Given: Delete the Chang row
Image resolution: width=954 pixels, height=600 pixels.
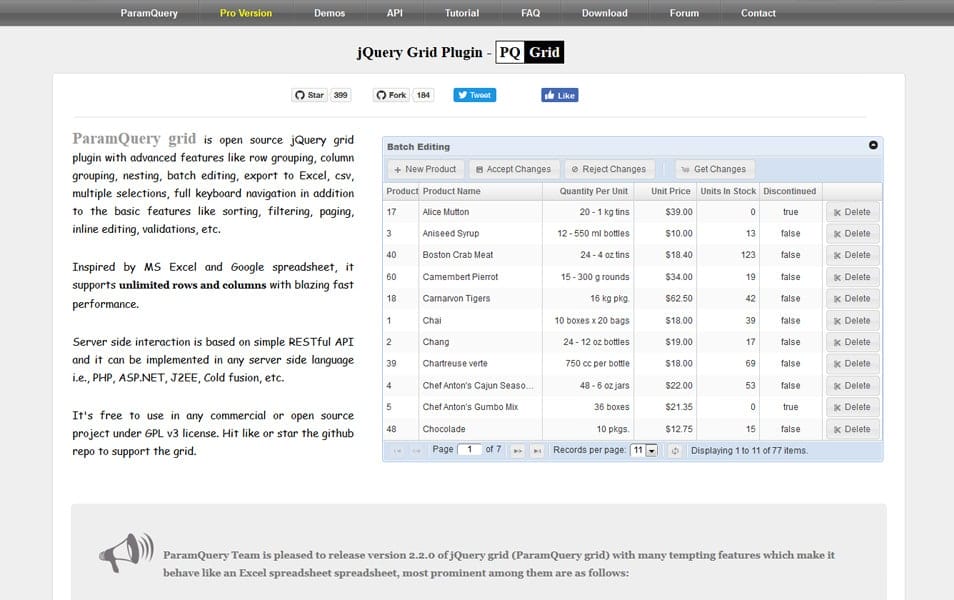Looking at the screenshot, I should (852, 342).
